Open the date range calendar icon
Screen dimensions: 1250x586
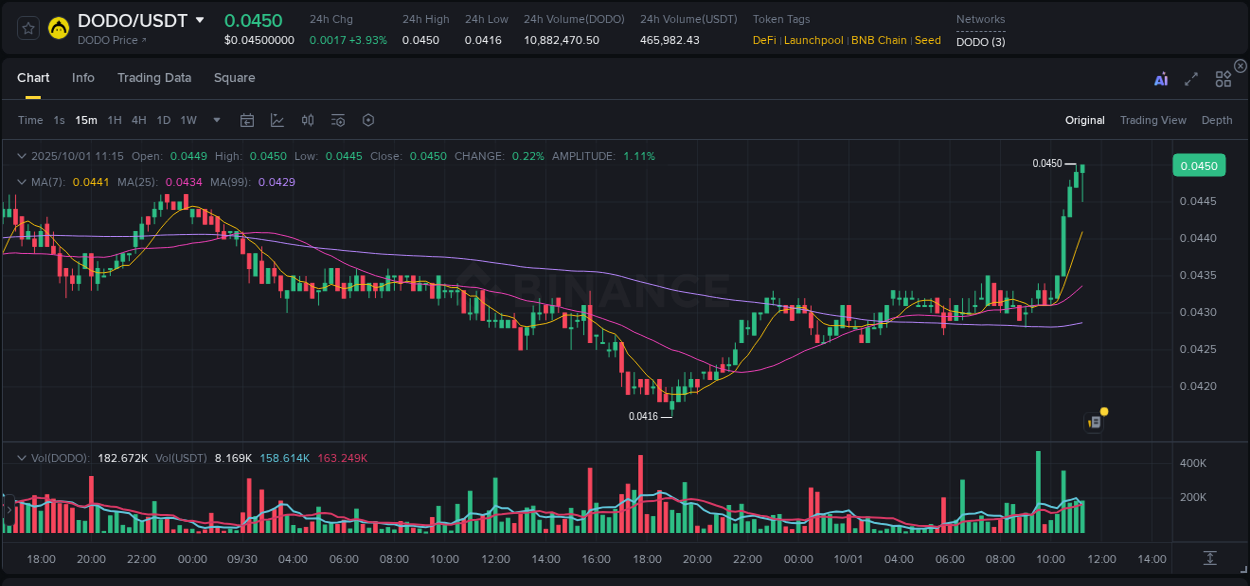point(247,120)
